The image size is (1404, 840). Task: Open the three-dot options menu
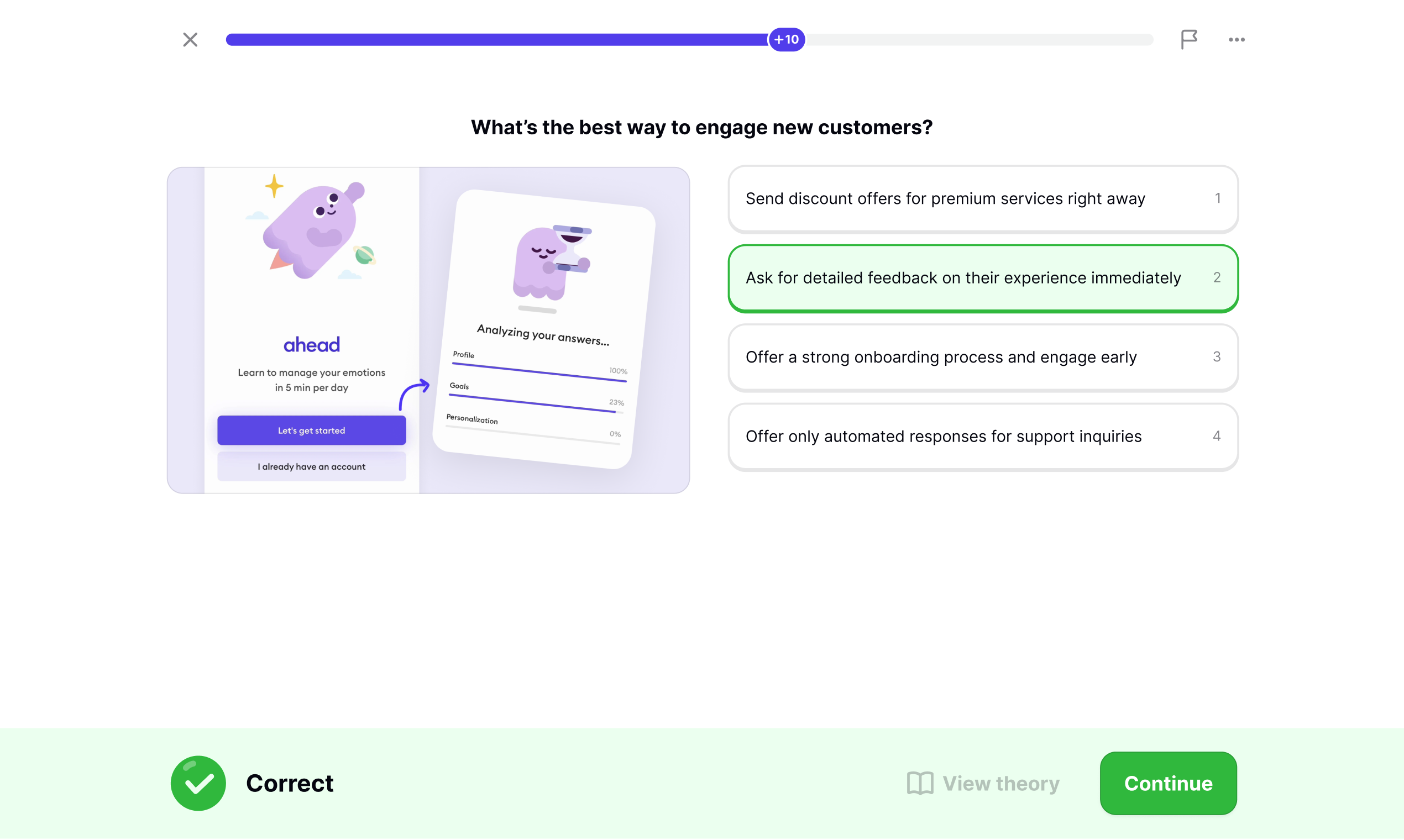coord(1237,39)
